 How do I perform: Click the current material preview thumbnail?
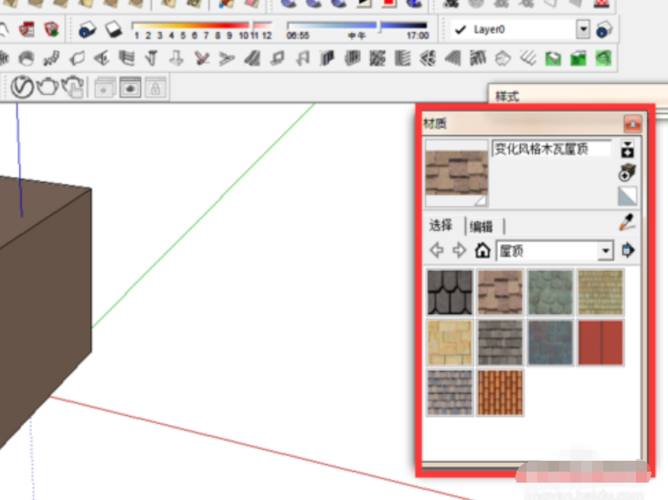pyautogui.click(x=457, y=172)
